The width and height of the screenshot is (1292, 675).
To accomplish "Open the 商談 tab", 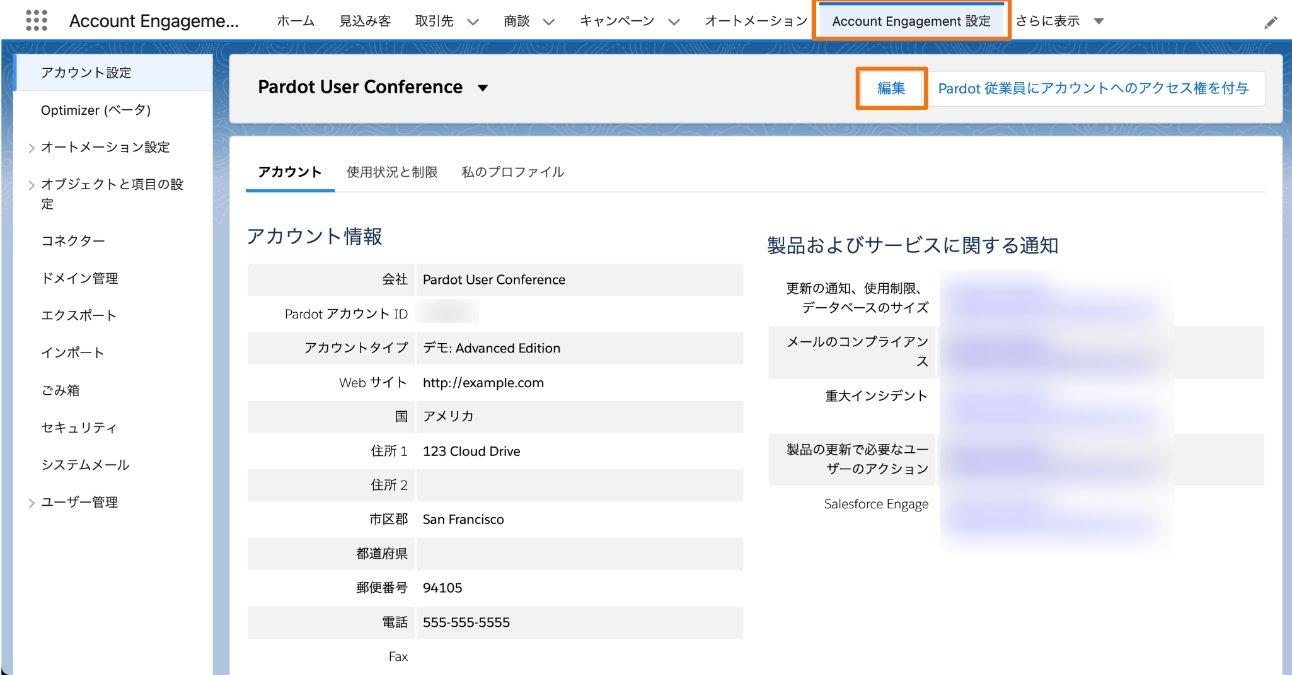I will click(517, 21).
